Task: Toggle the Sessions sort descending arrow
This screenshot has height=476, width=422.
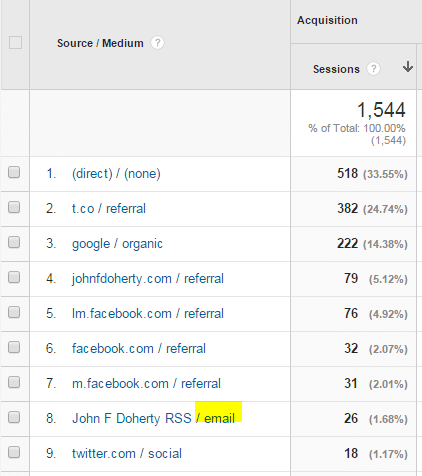Action: [x=407, y=67]
